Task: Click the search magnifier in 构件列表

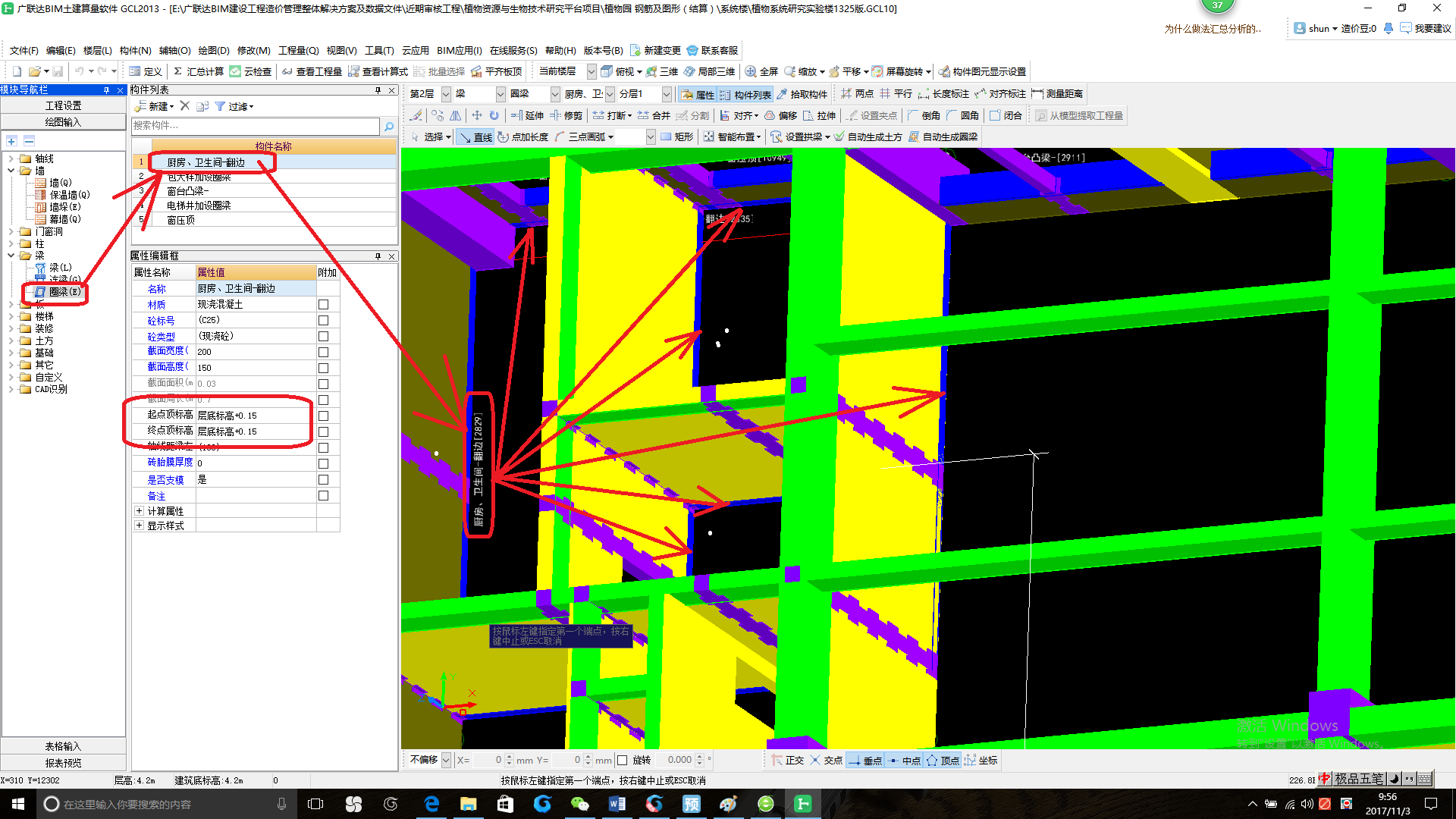Action: [389, 127]
